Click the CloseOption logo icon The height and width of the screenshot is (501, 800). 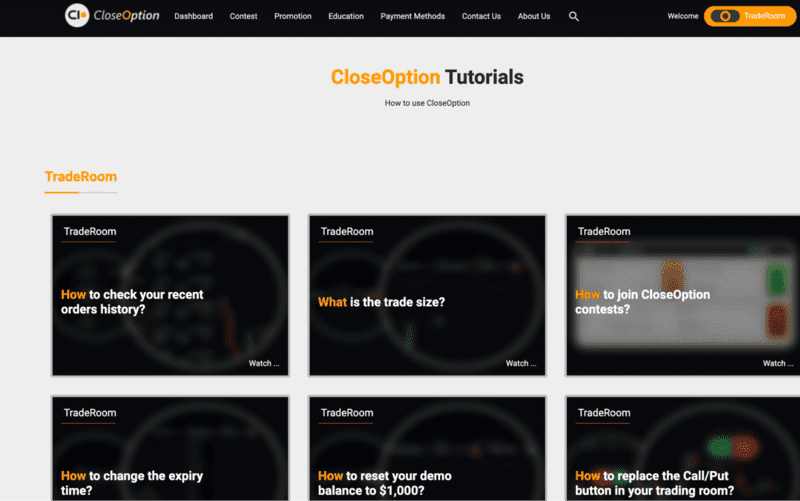(x=77, y=15)
